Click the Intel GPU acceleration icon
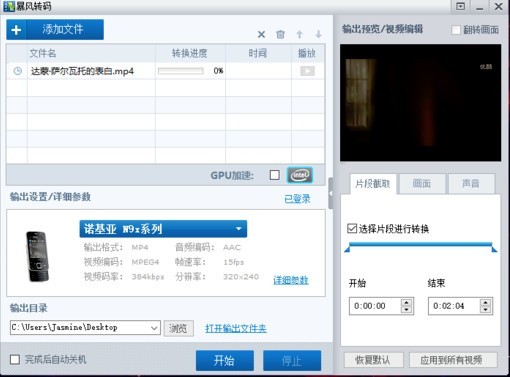The height and width of the screenshot is (377, 510). pyautogui.click(x=300, y=175)
